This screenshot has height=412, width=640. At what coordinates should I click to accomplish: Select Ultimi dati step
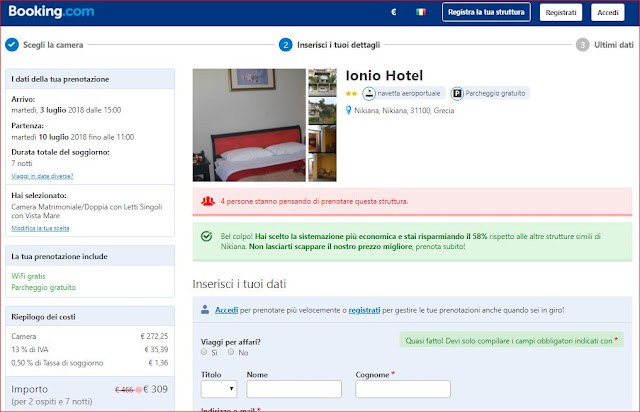[x=613, y=45]
